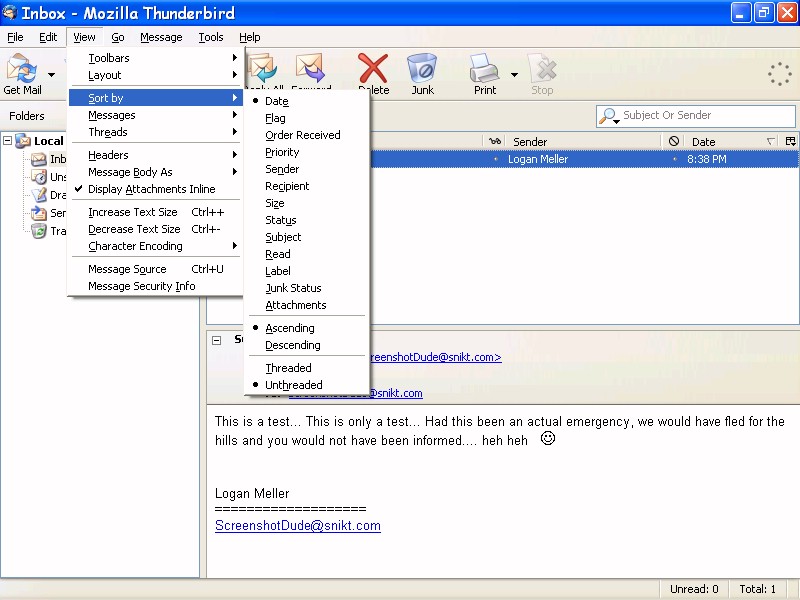Open the column picker icon
The width and height of the screenshot is (800, 600).
tap(790, 141)
